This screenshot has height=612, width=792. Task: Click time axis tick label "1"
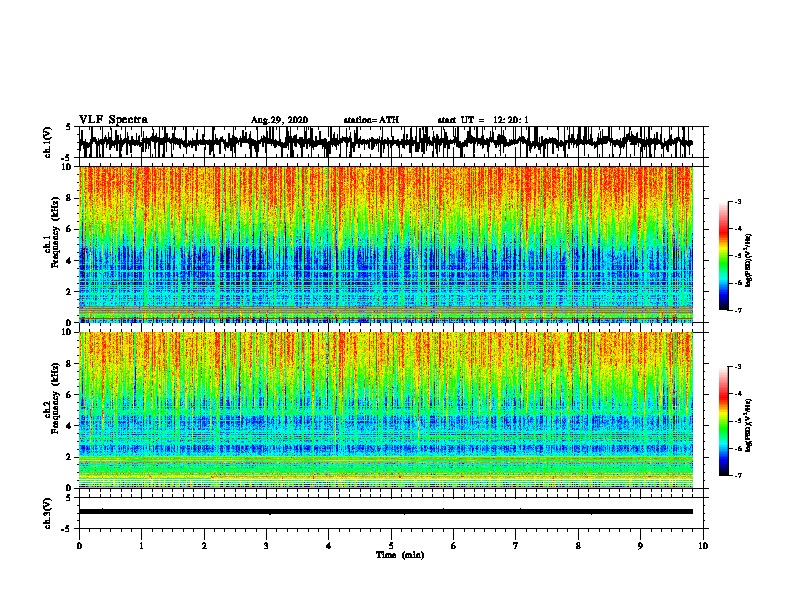tap(141, 545)
